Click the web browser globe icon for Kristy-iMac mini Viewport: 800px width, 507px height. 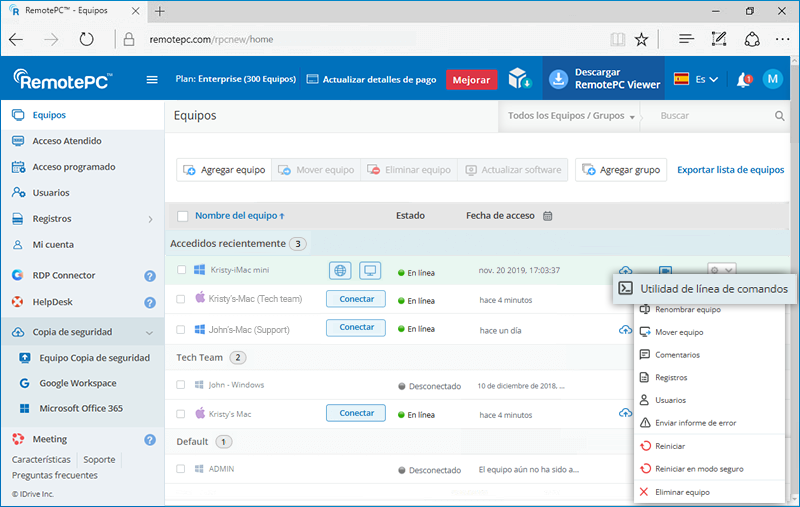pyautogui.click(x=342, y=270)
